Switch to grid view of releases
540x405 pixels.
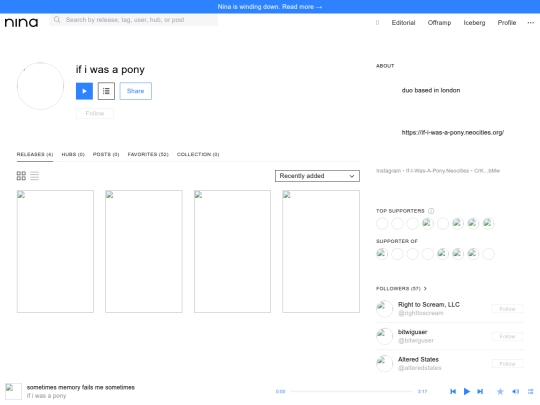tap(21, 176)
